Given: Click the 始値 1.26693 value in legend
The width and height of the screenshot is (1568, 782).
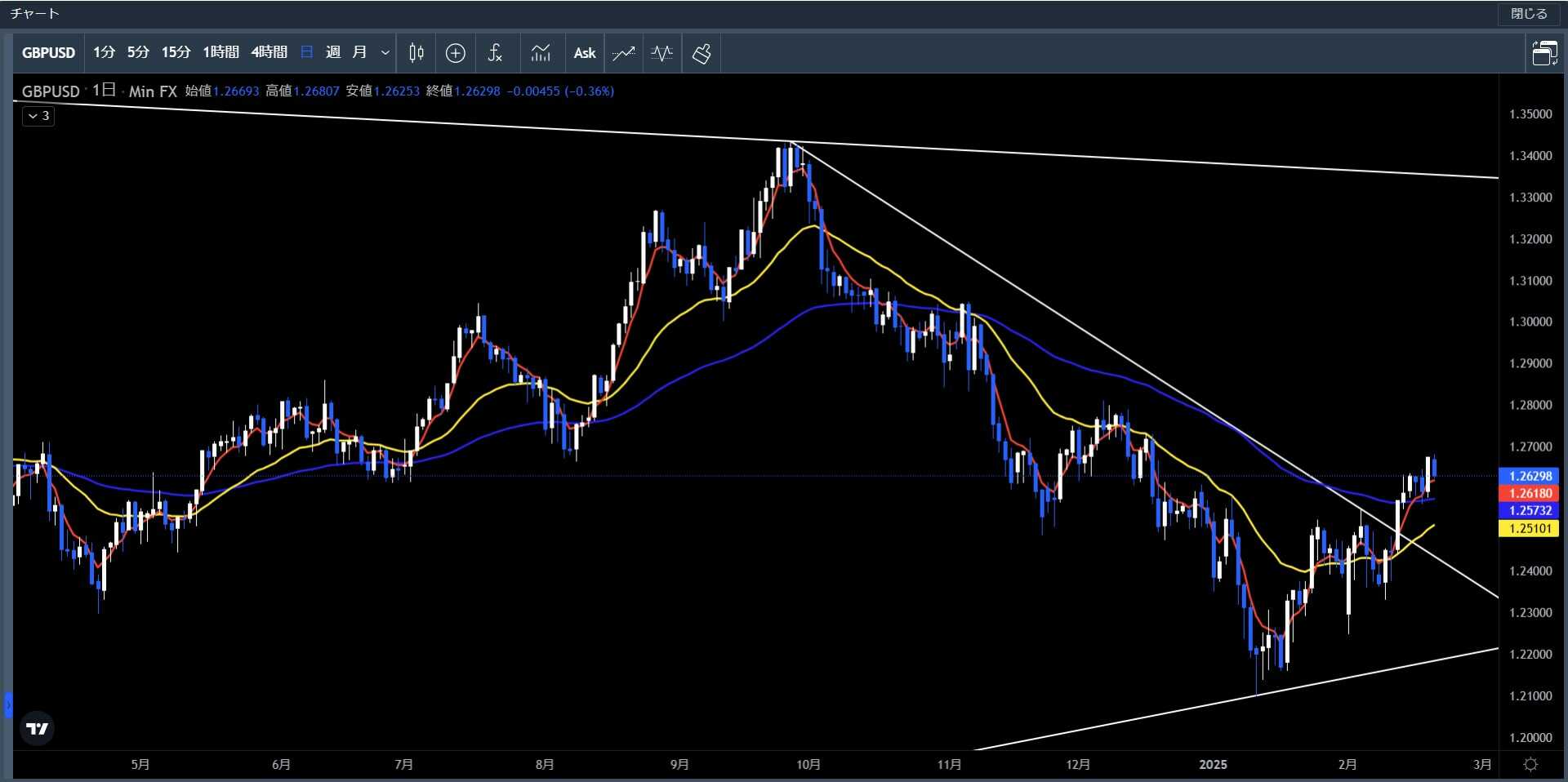Looking at the screenshot, I should point(236,91).
